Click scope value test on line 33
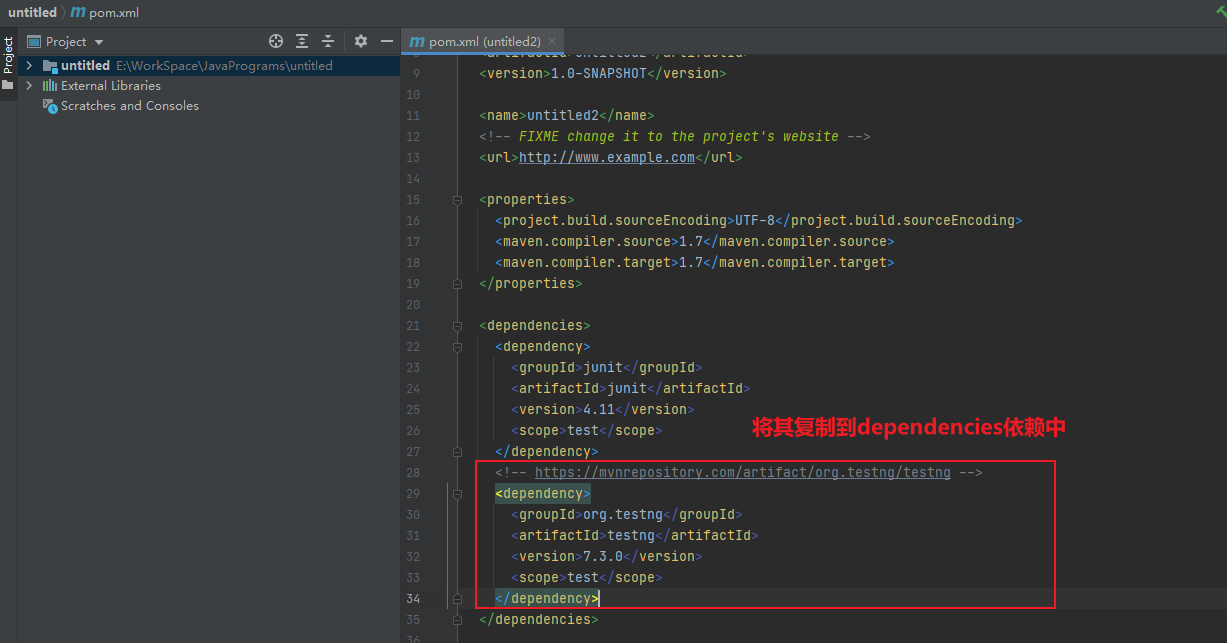The height and width of the screenshot is (643, 1227). click(x=583, y=578)
